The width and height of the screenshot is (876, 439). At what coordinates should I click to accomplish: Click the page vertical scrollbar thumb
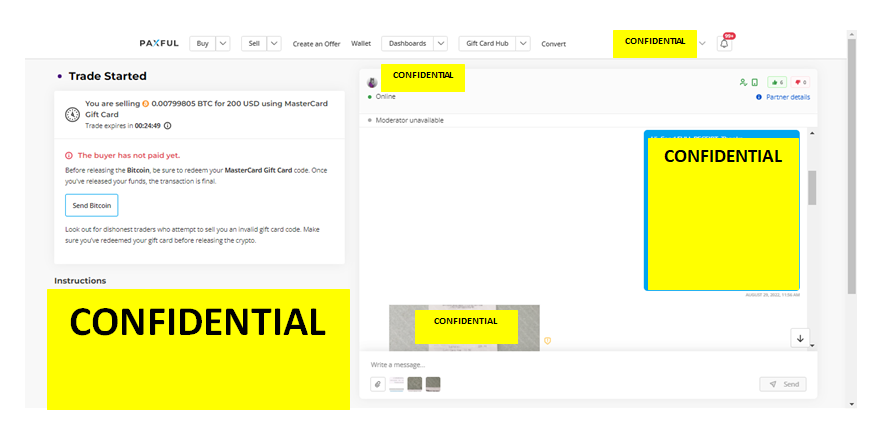click(x=851, y=166)
